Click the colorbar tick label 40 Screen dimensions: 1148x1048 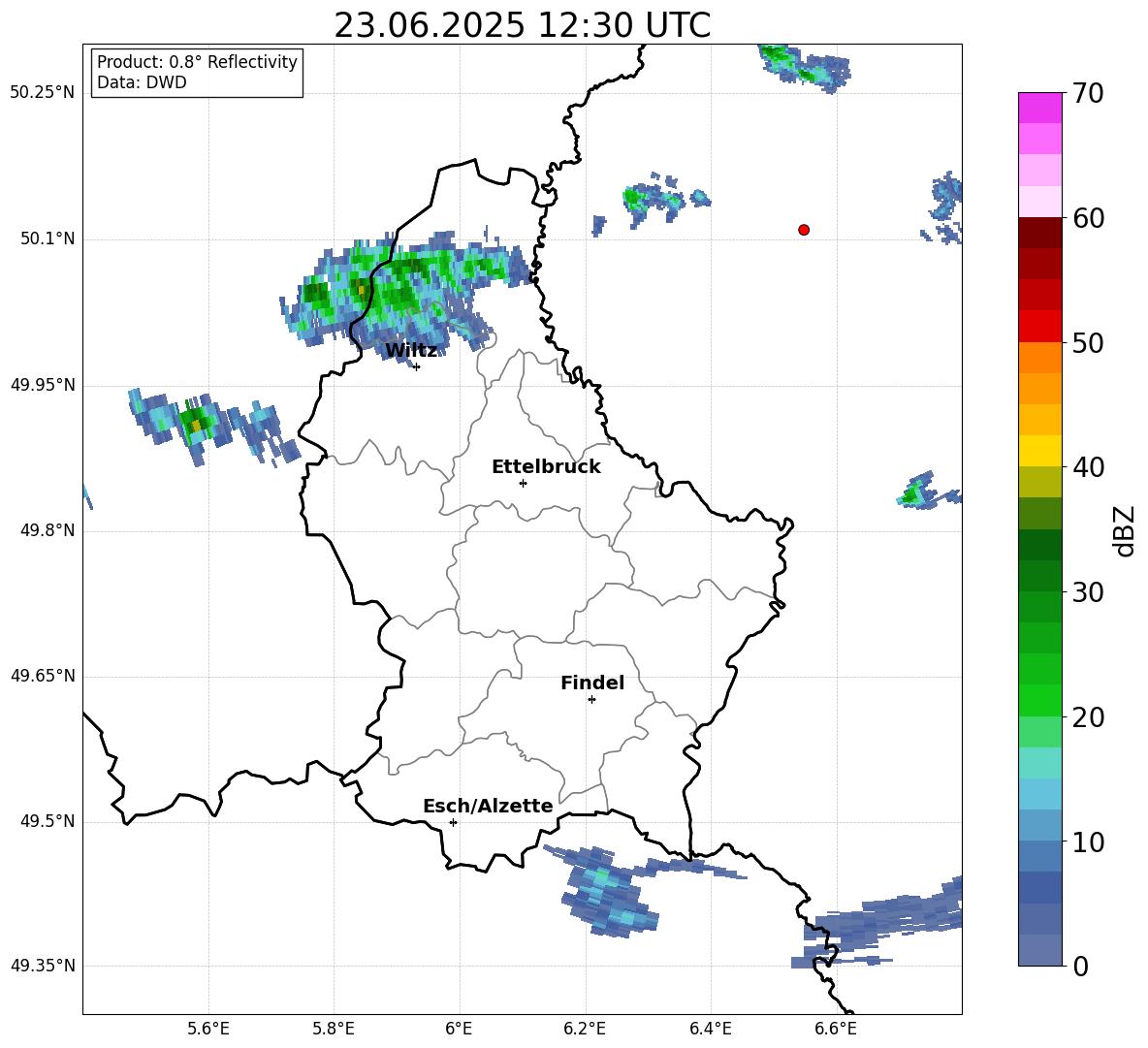pos(1088,467)
